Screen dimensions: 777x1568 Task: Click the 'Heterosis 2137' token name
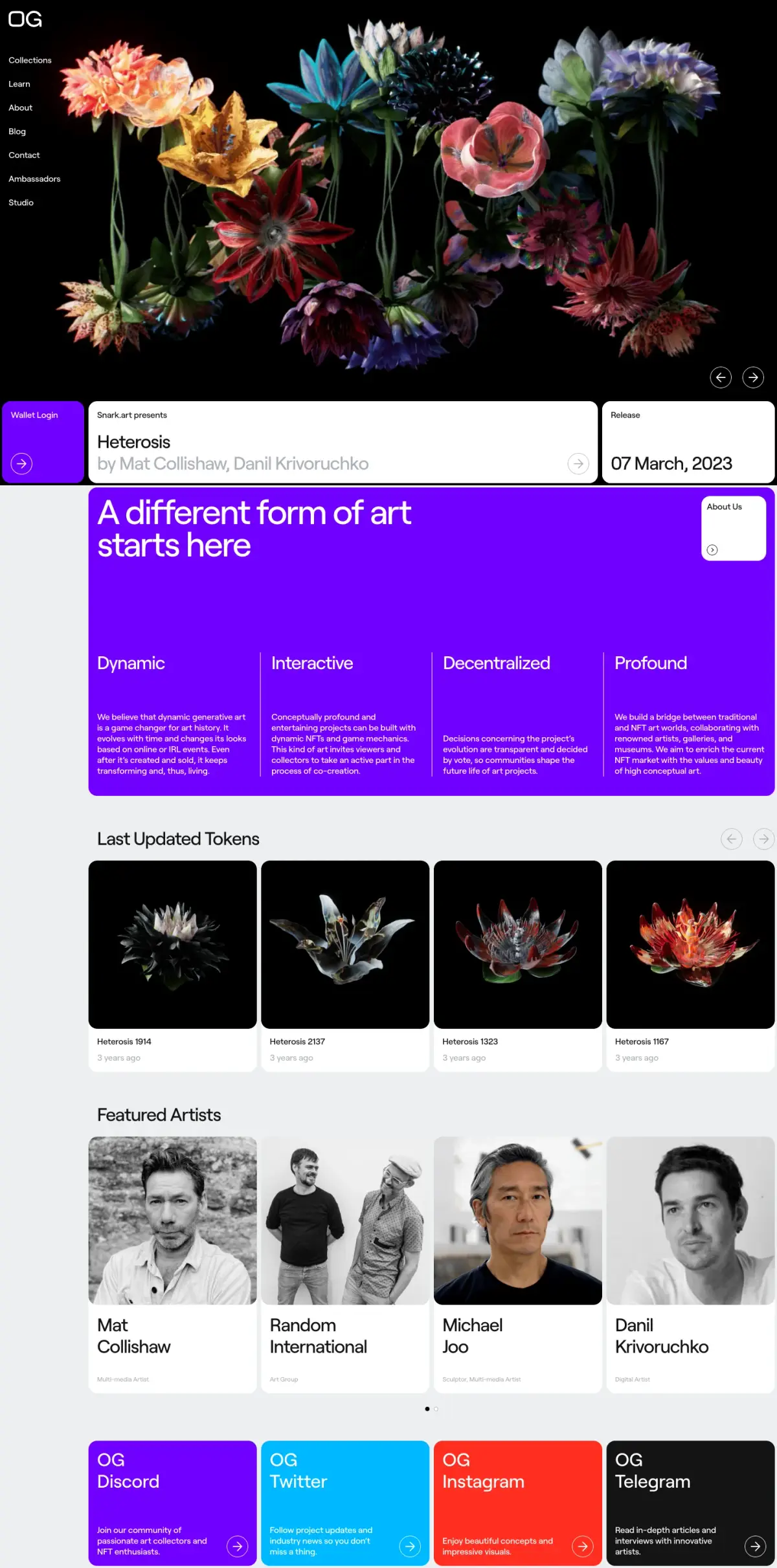pyautogui.click(x=297, y=1041)
